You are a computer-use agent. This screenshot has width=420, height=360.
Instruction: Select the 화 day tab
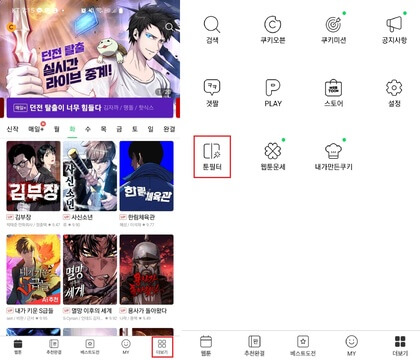72,129
